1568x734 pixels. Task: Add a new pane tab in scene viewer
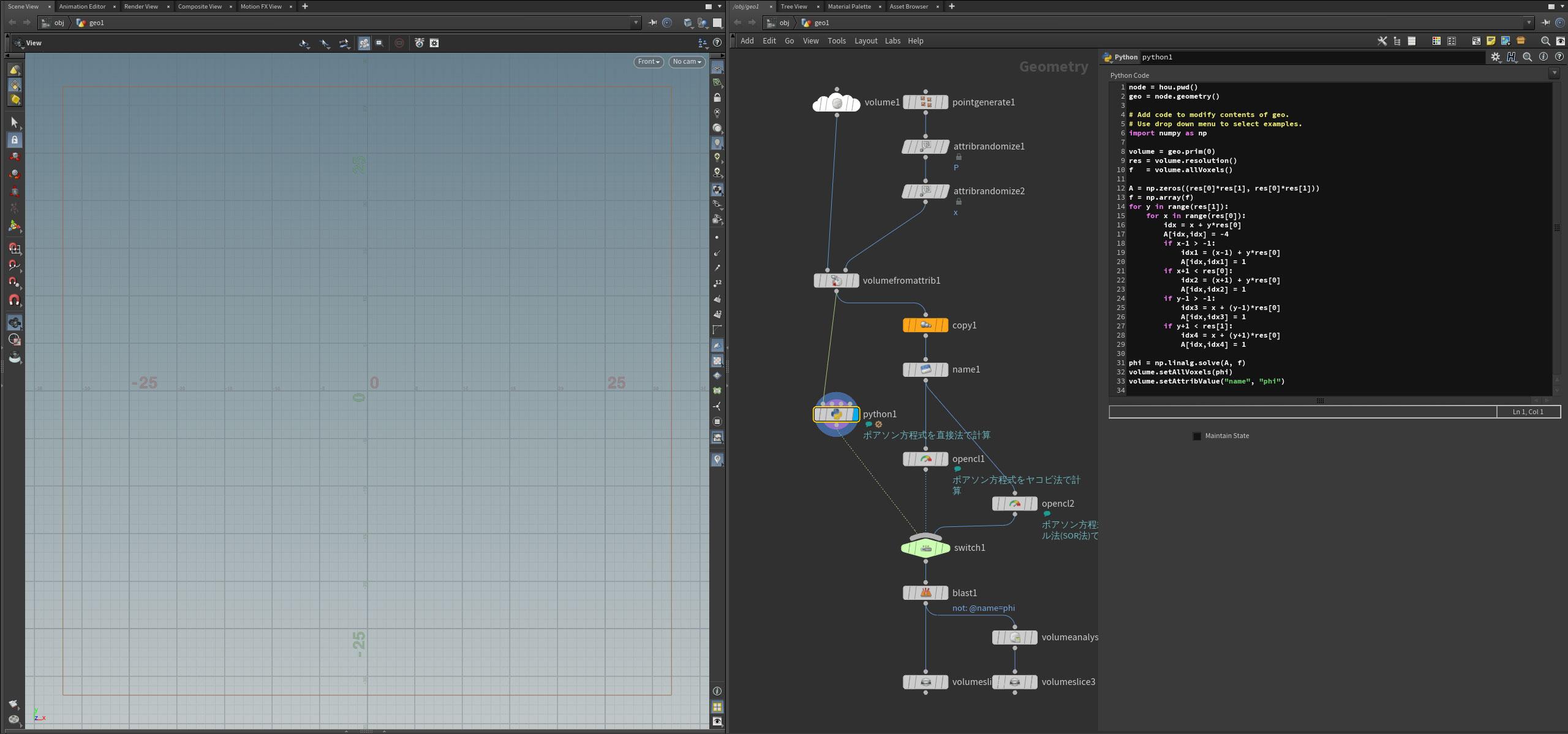305,6
